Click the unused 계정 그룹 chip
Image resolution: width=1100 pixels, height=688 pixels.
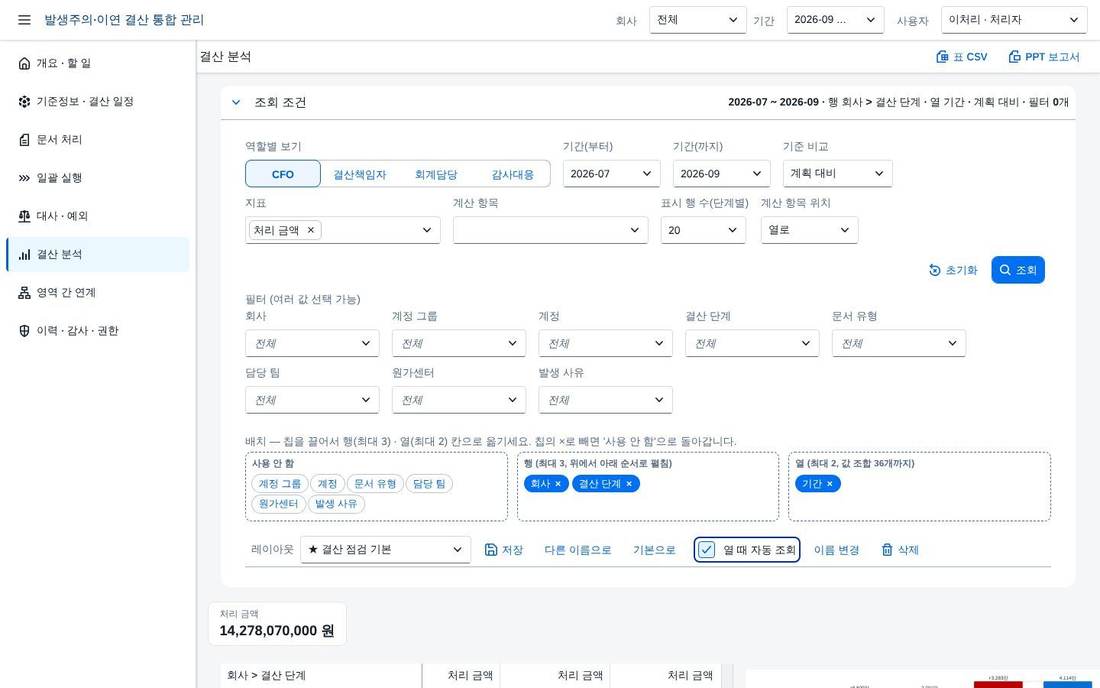(x=279, y=484)
